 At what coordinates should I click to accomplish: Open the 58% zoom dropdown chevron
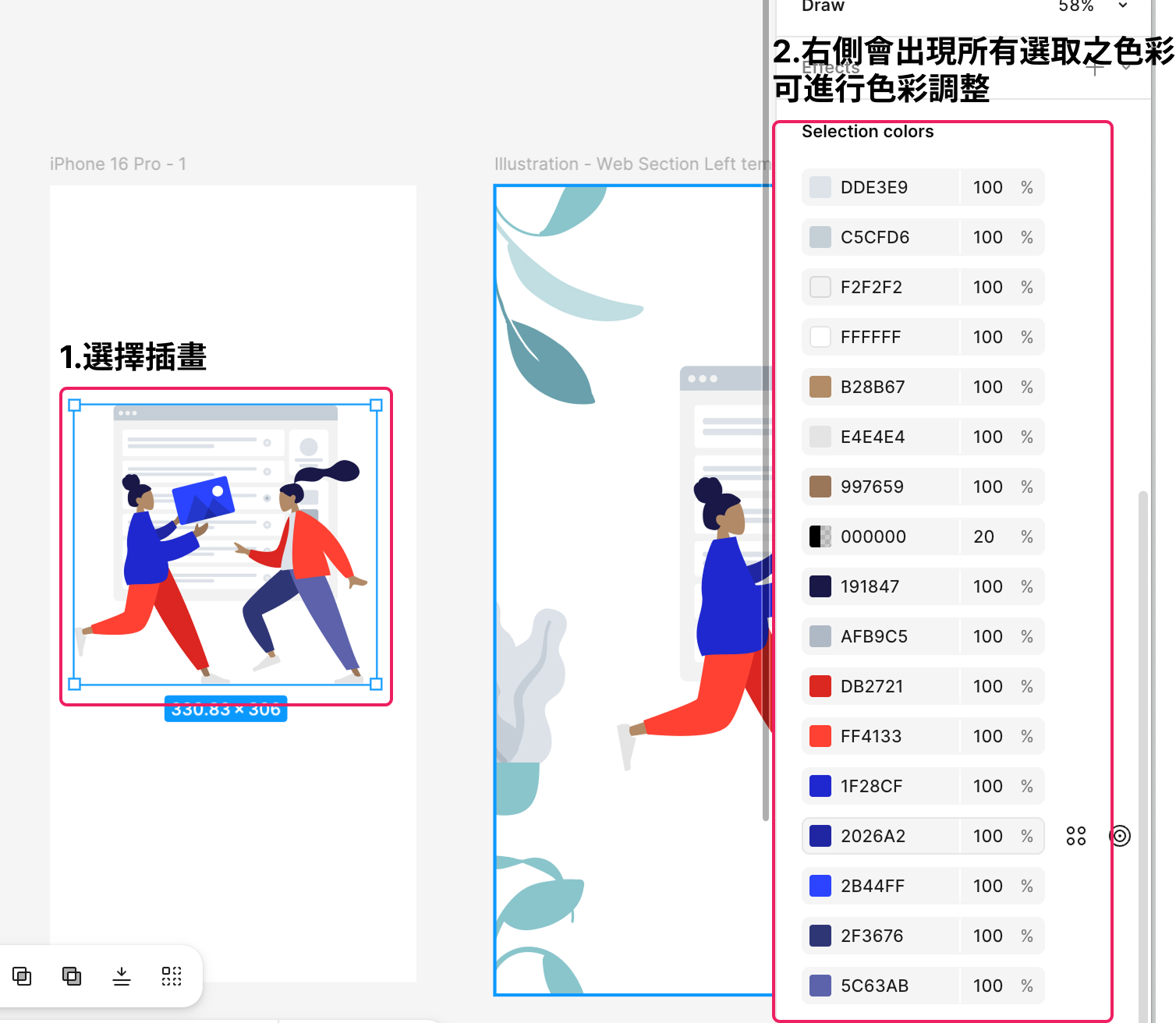pos(1123,6)
